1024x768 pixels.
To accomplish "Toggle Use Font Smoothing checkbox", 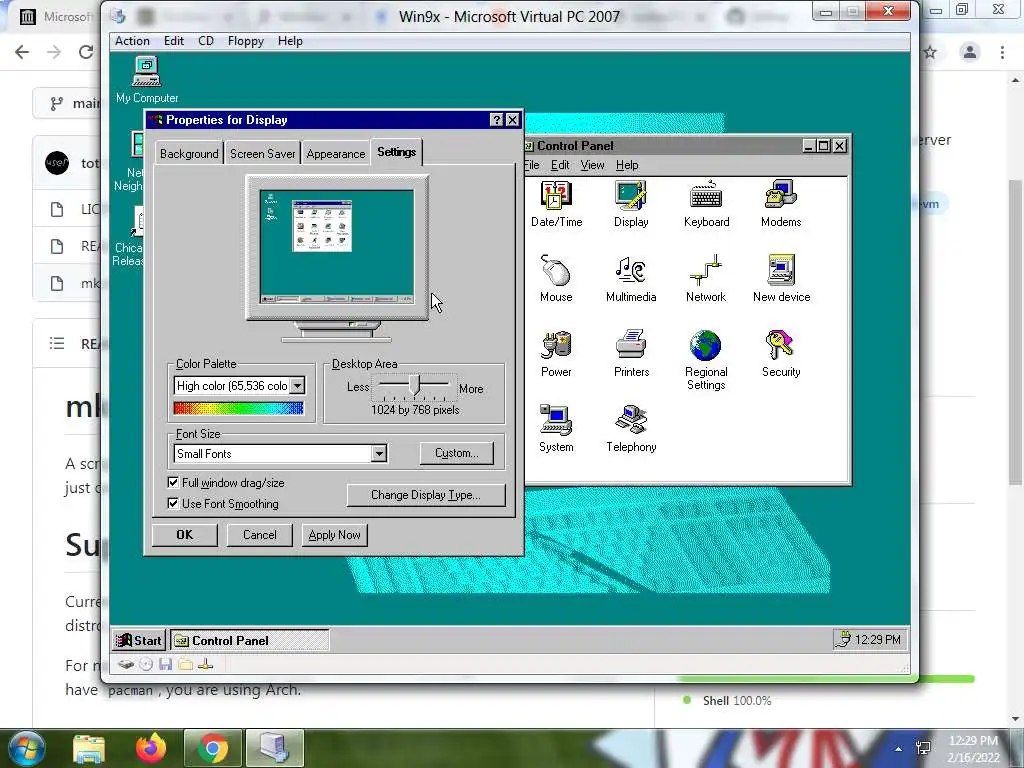I will [x=173, y=504].
